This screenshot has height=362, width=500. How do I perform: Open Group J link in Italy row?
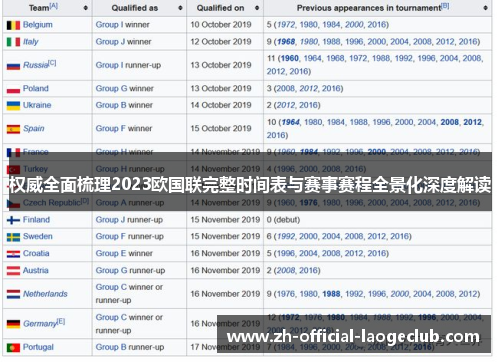click(x=110, y=42)
